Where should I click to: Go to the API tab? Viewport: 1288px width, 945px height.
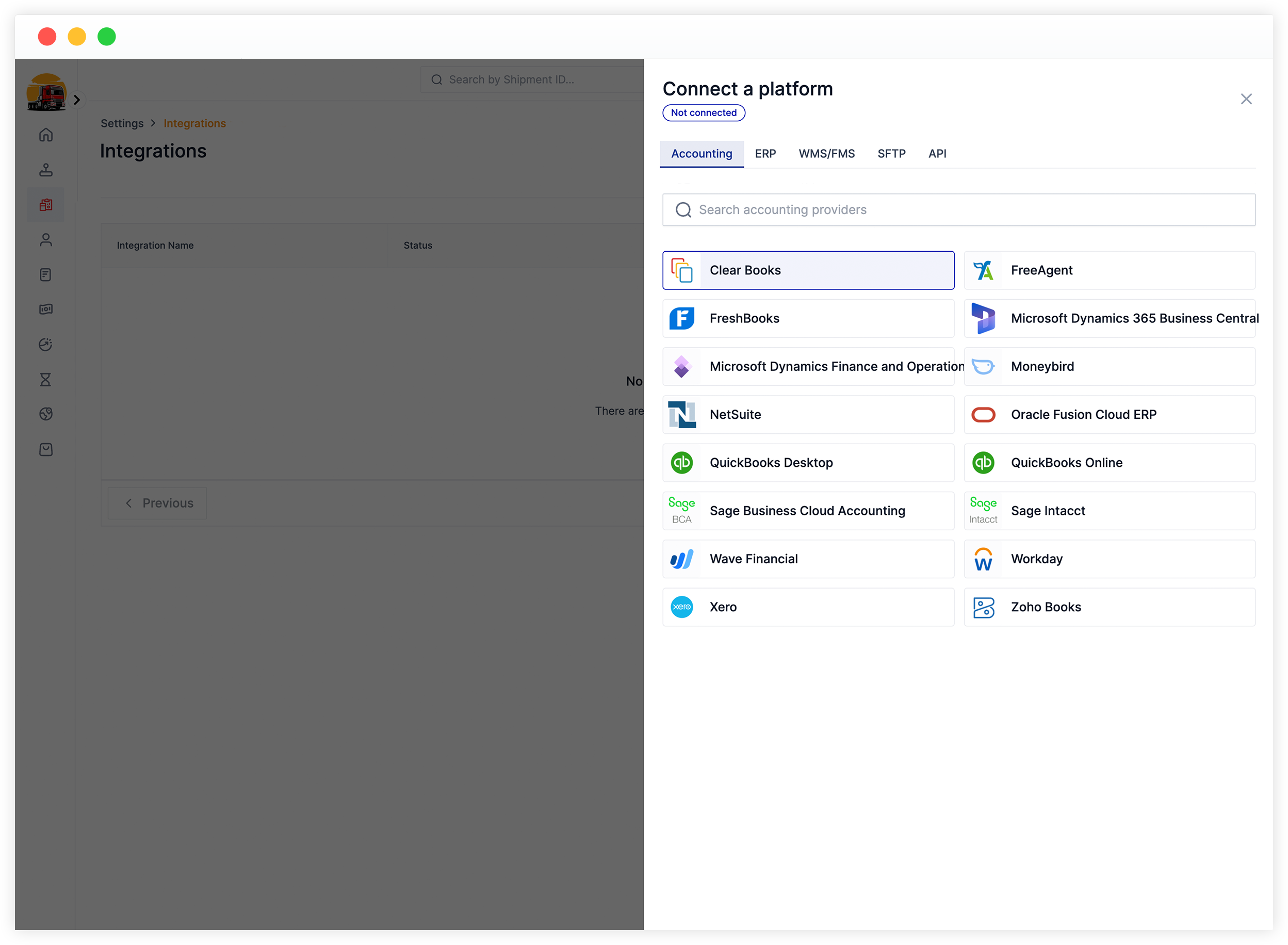point(937,154)
